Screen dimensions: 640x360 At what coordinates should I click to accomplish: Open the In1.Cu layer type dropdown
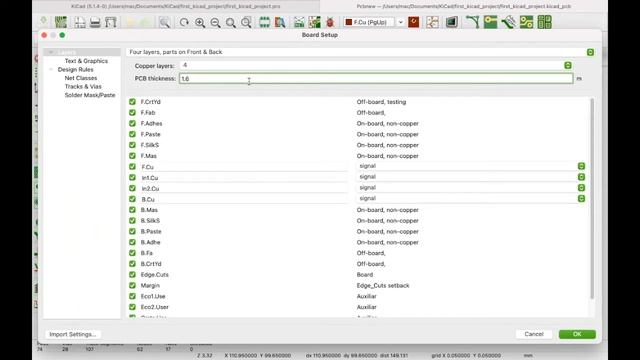(581, 177)
